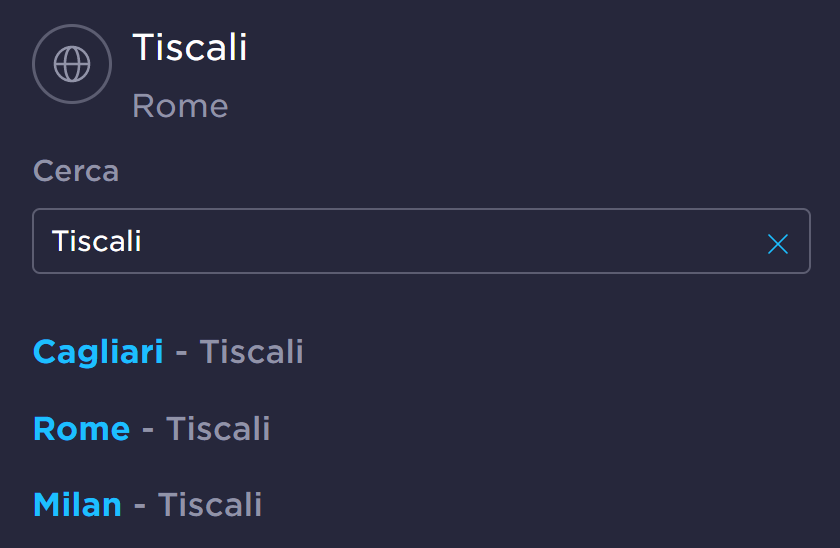Image resolution: width=840 pixels, height=548 pixels.
Task: Click the typed Tiscali text in the search box
Action: coord(97,241)
